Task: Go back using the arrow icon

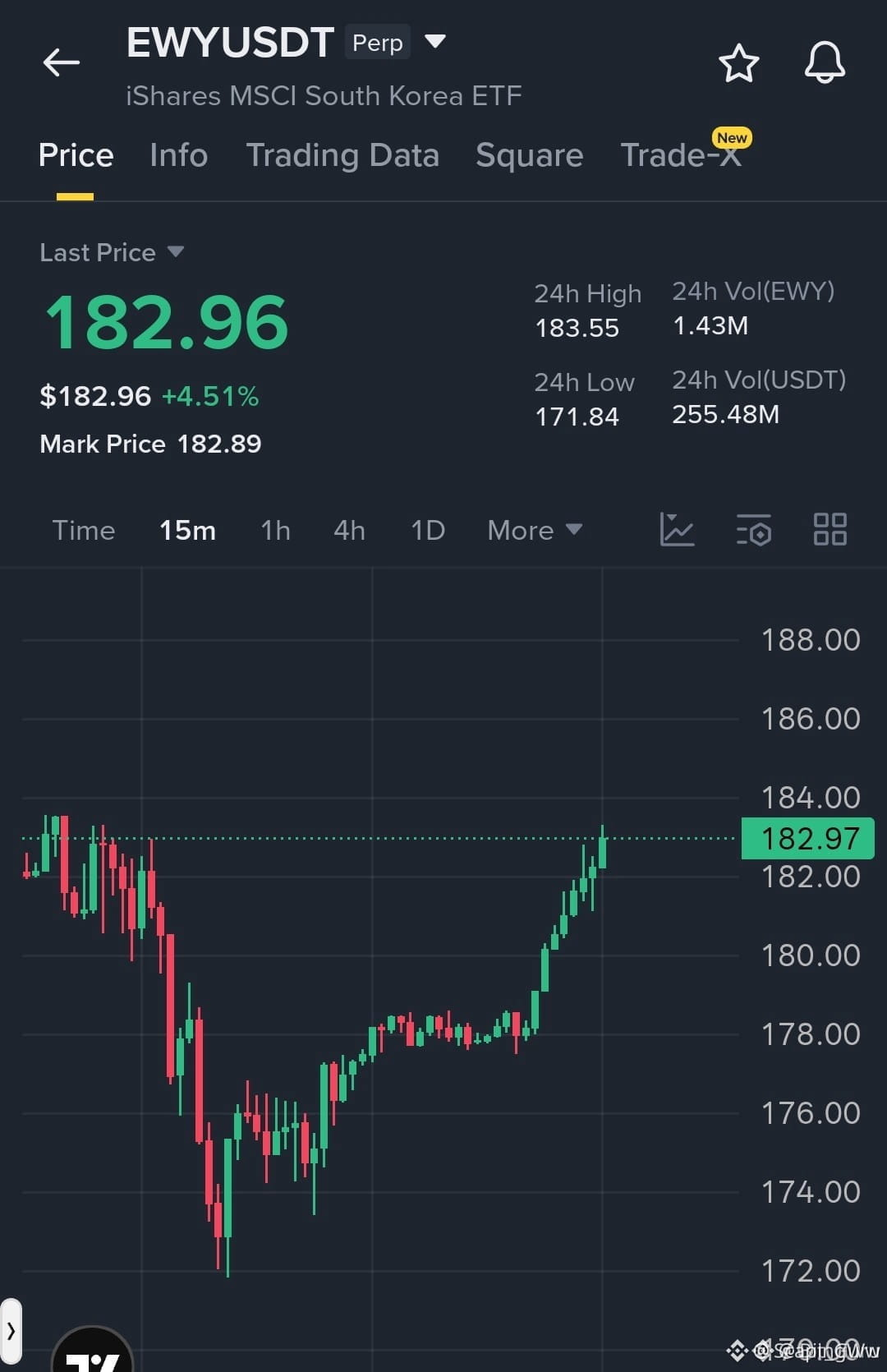Action: (x=62, y=62)
